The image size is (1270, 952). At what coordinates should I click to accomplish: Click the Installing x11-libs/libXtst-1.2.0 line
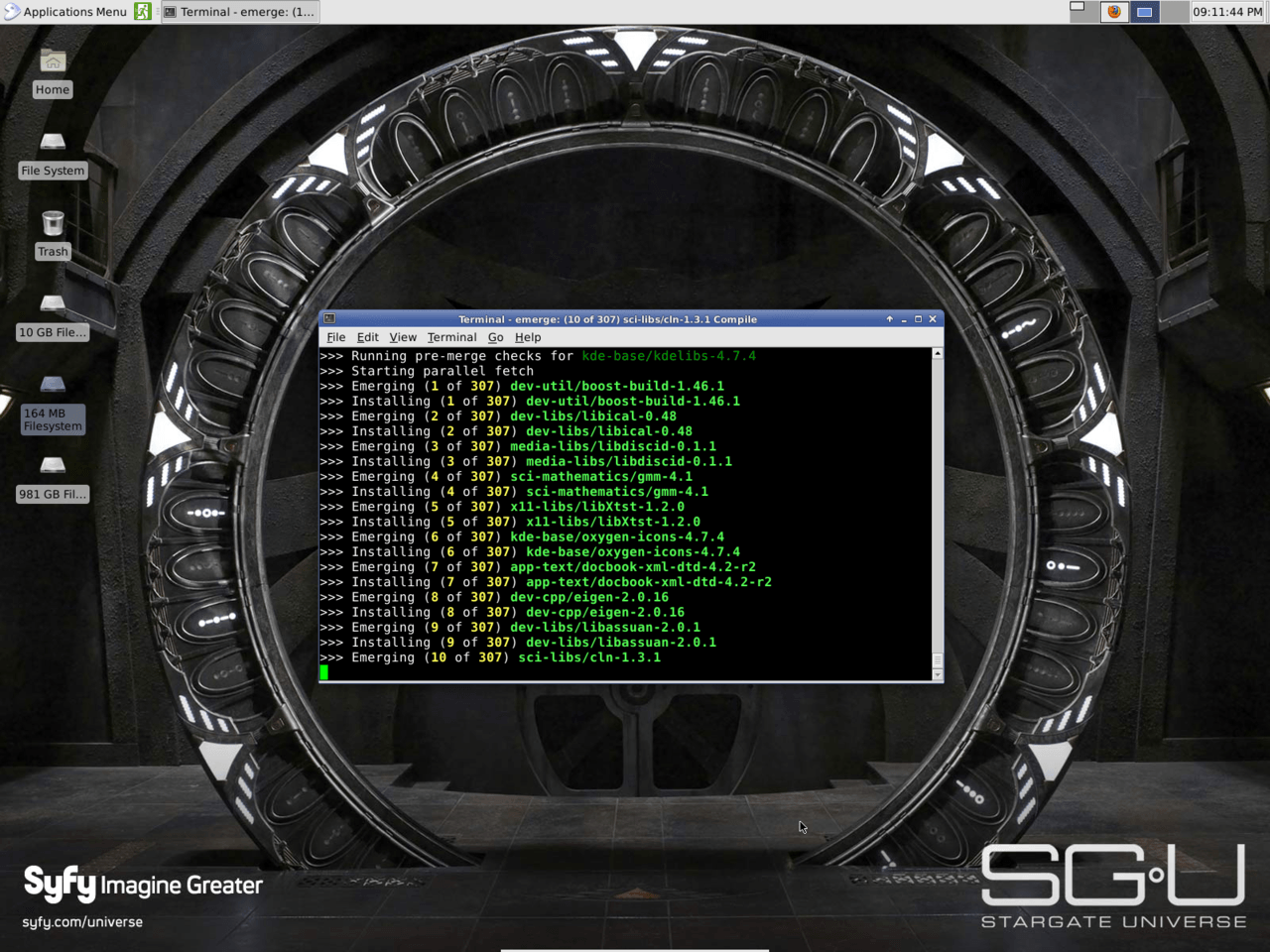click(510, 522)
